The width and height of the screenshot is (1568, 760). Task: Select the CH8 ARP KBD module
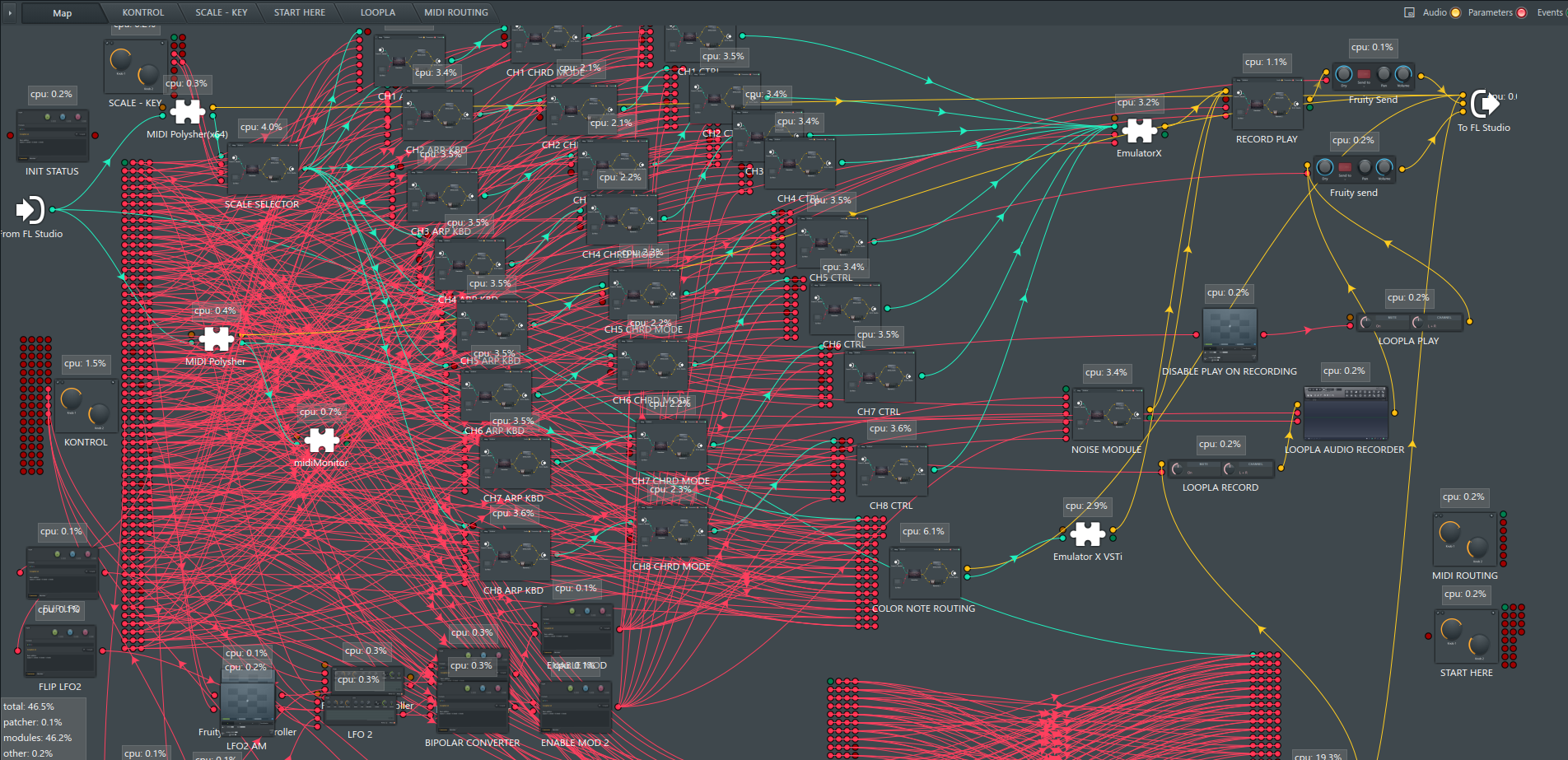pos(516,555)
